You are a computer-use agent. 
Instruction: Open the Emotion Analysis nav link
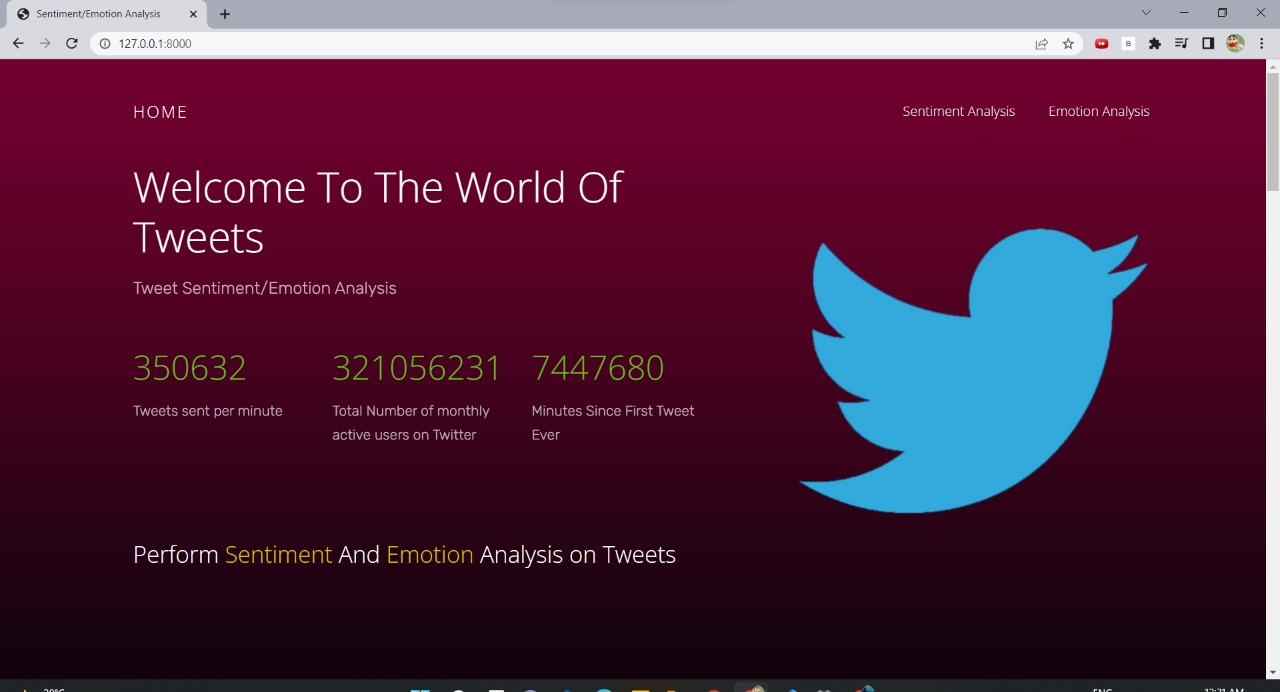(x=1098, y=111)
